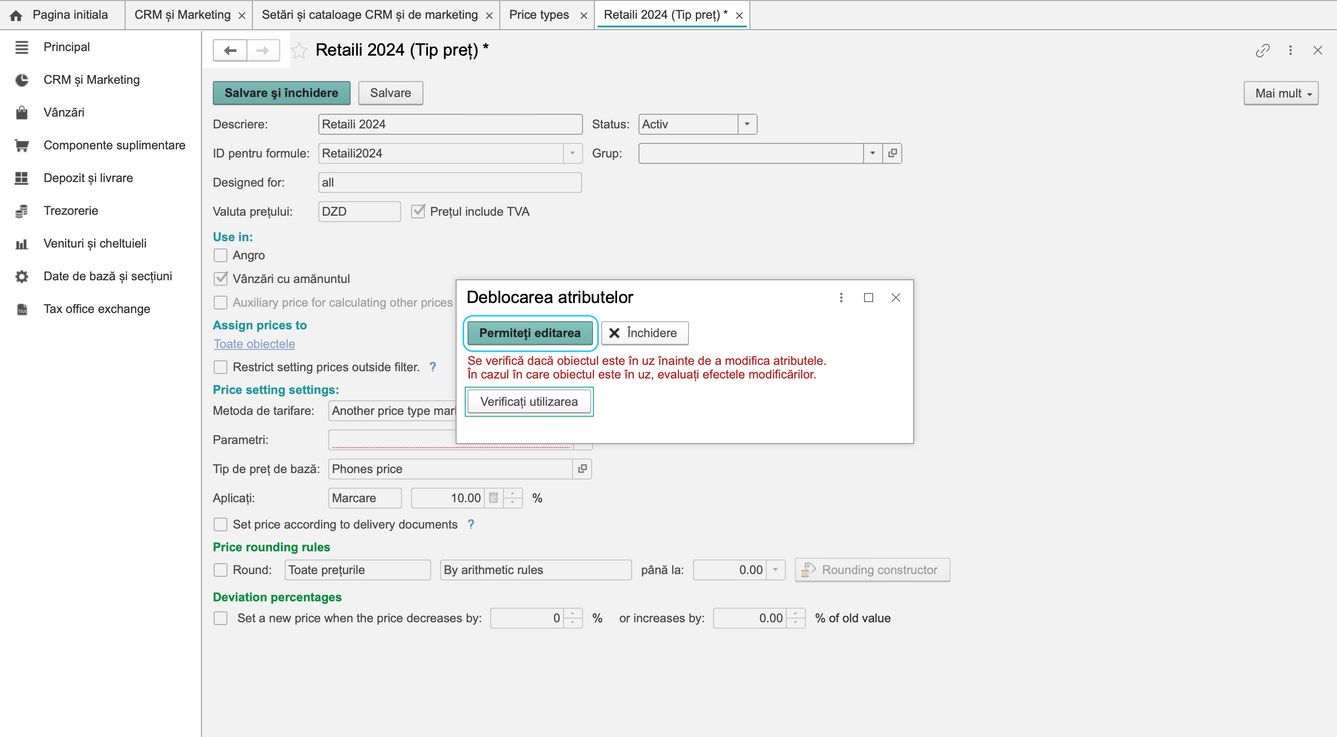Expand the până la rounding dropdown
This screenshot has width=1337, height=737.
tap(775, 570)
